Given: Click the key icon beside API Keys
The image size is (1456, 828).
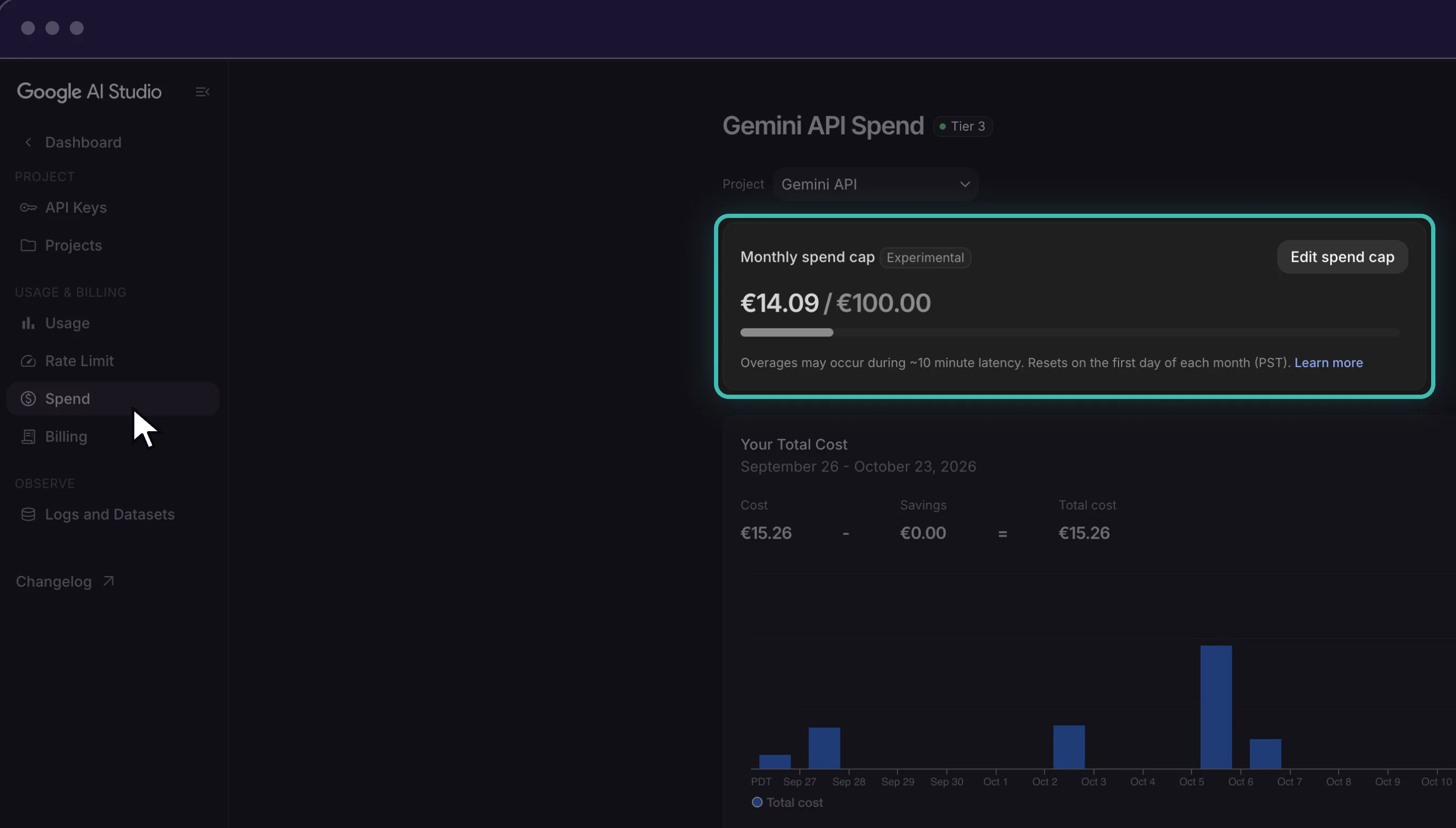Looking at the screenshot, I should point(28,207).
